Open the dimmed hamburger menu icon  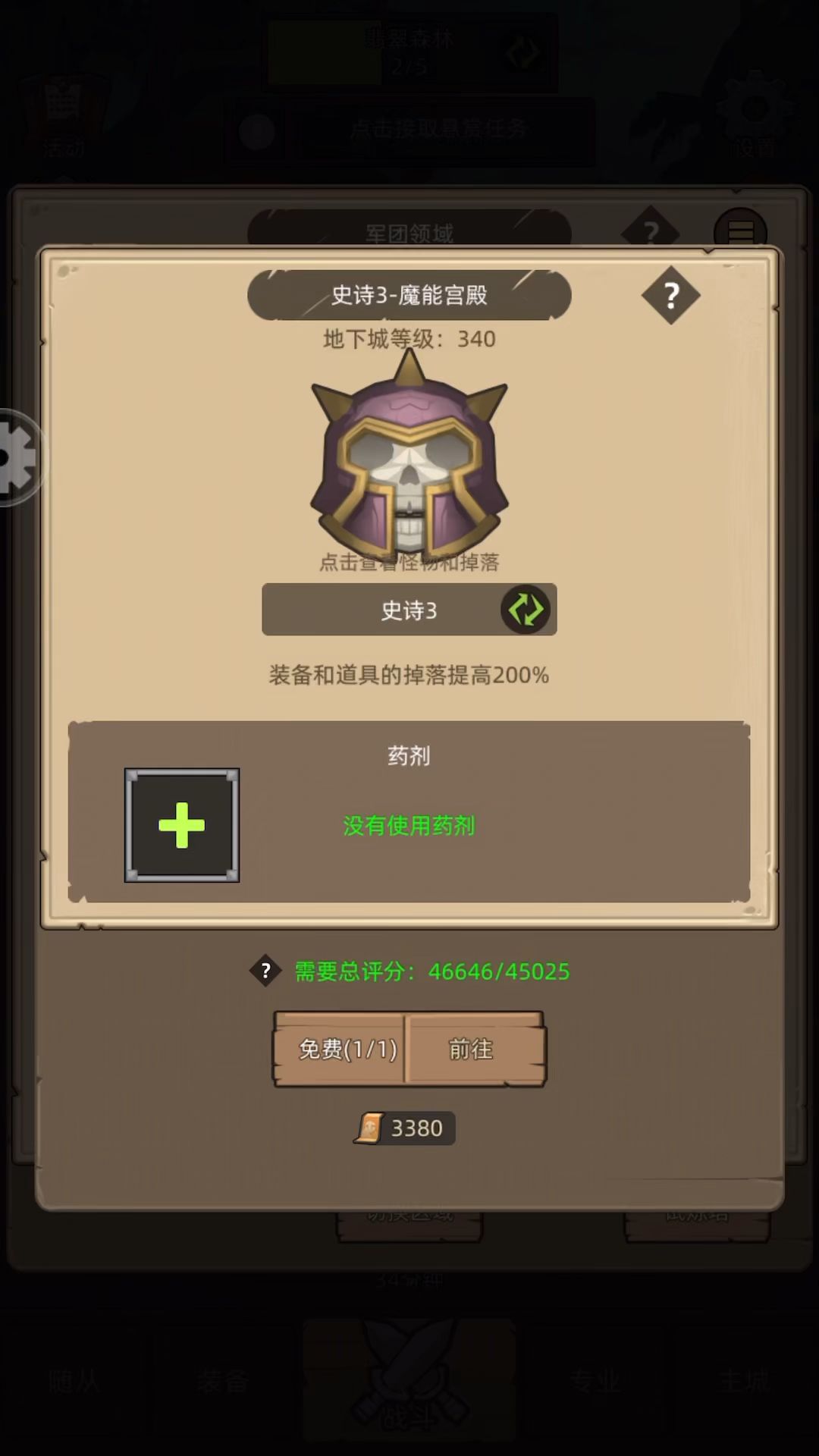(740, 231)
